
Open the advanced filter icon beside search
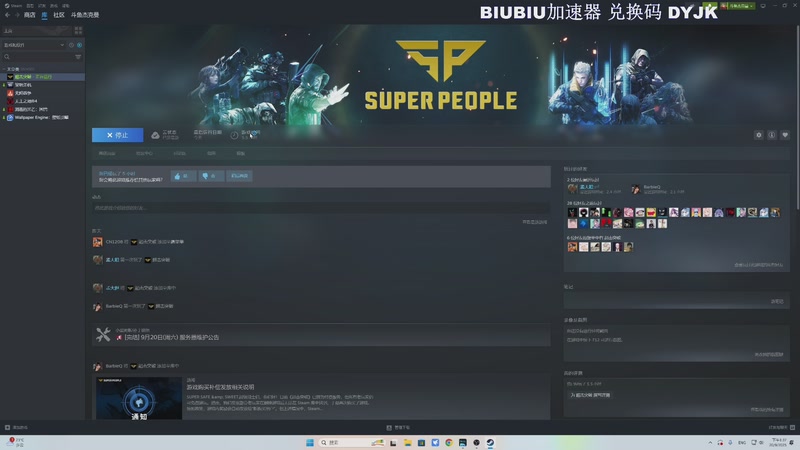pos(78,57)
